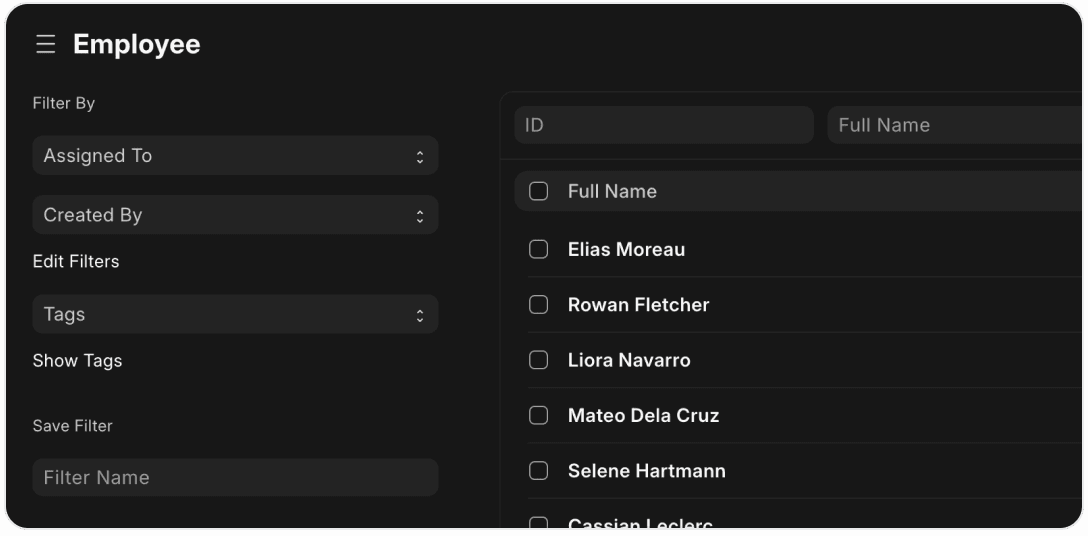
Task: Select the Selene Hartmann checkbox
Action: coord(539,470)
